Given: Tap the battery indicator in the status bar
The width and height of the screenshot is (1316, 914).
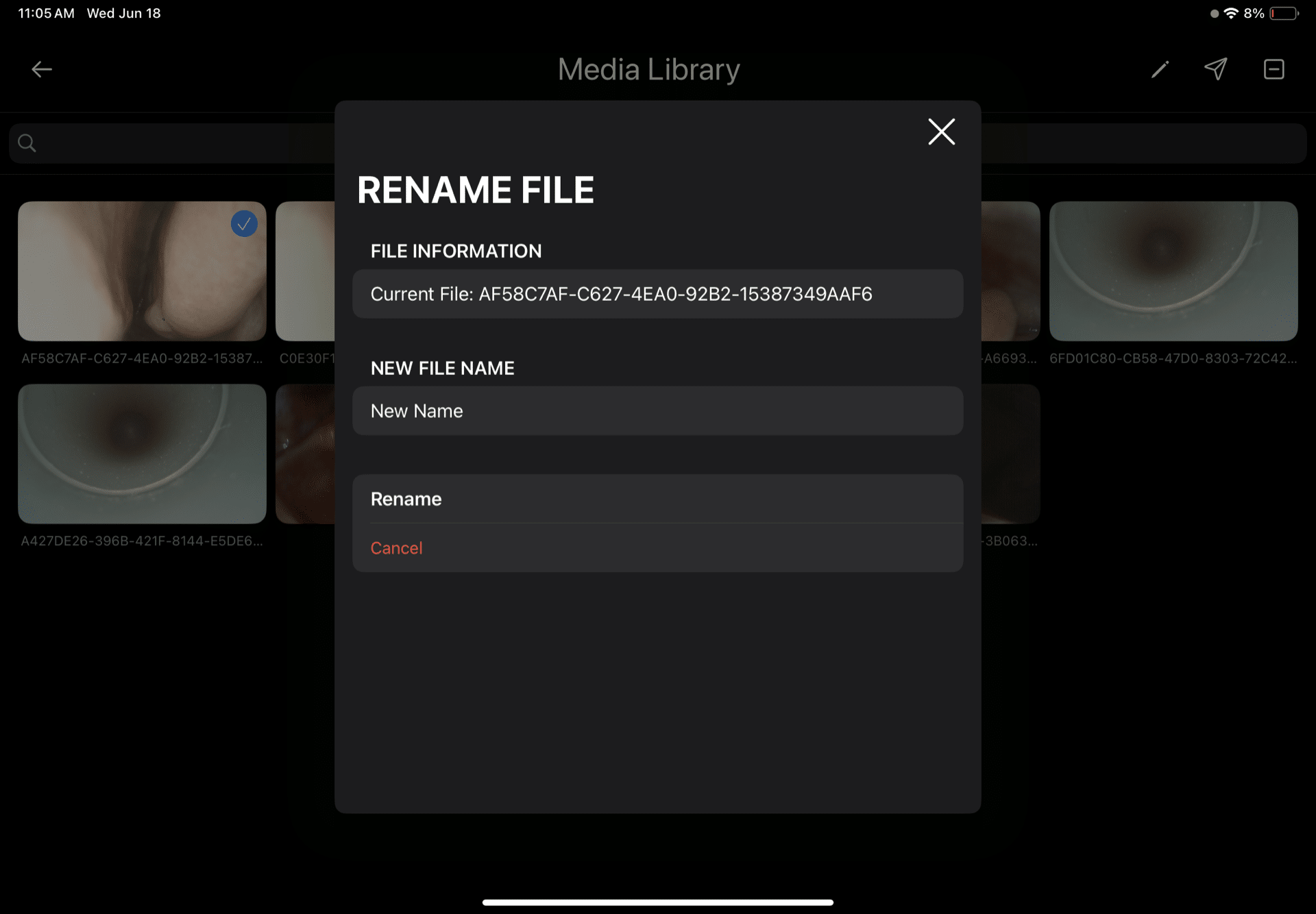Looking at the screenshot, I should [x=1284, y=14].
